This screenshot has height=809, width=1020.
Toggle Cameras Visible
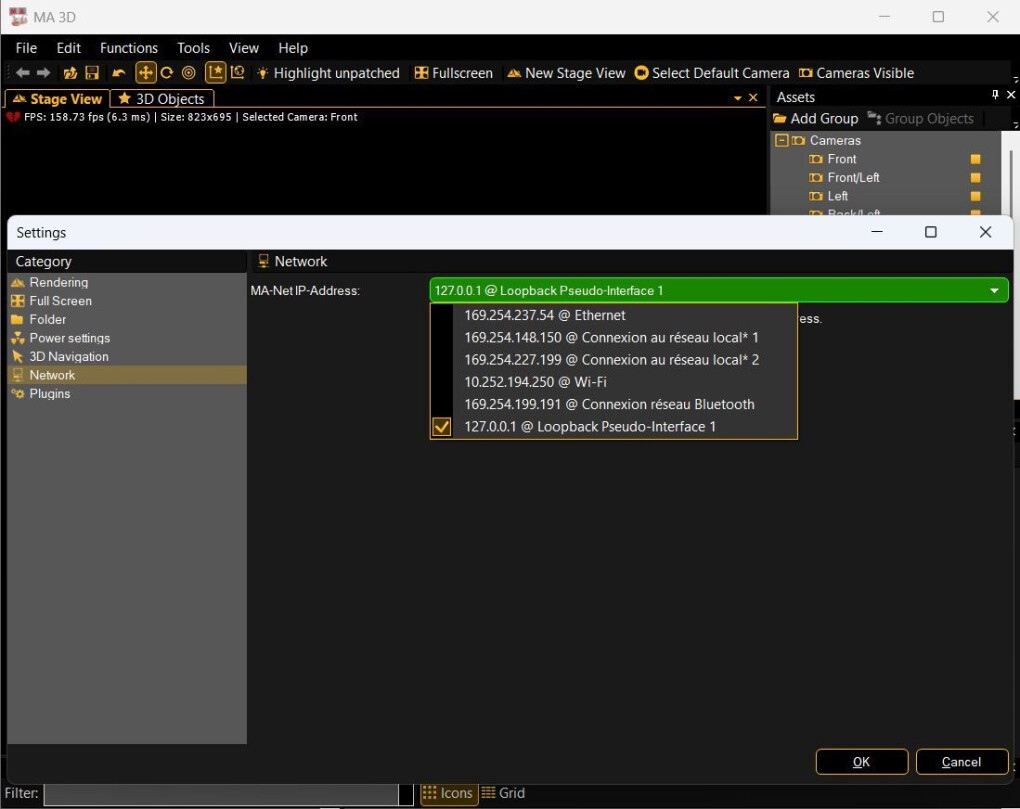click(x=857, y=73)
